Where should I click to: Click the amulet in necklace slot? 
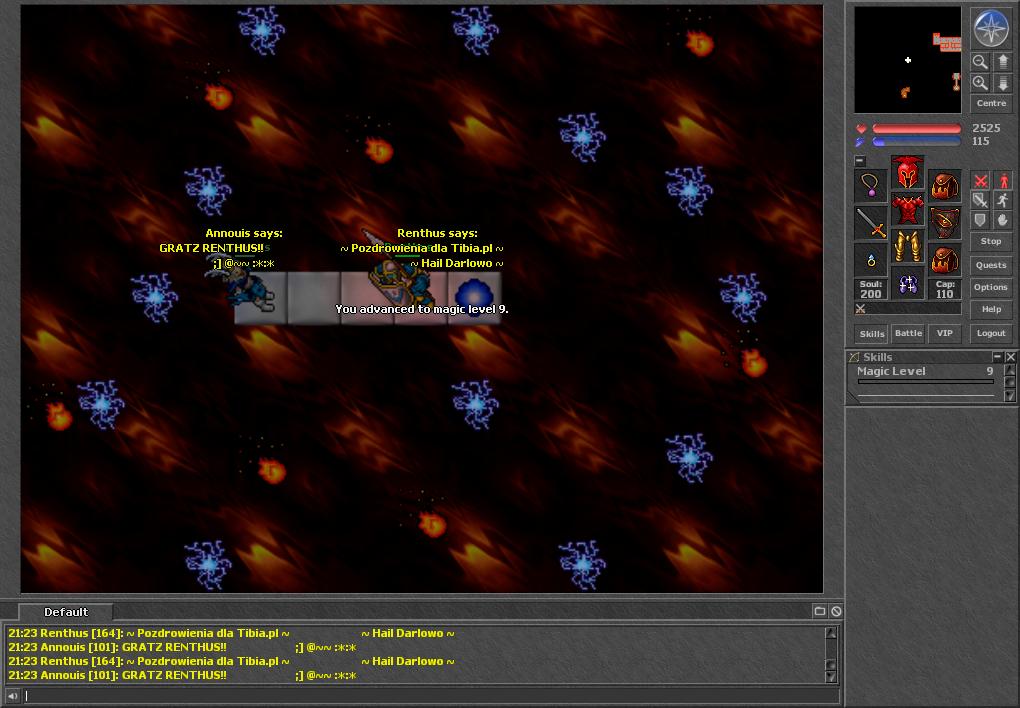tap(870, 186)
